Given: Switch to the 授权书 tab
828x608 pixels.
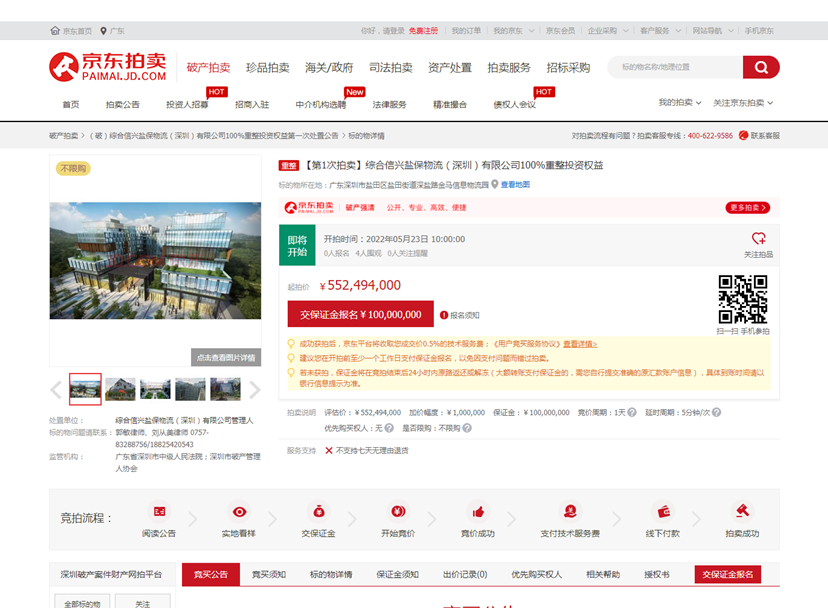Looking at the screenshot, I should [x=657, y=574].
